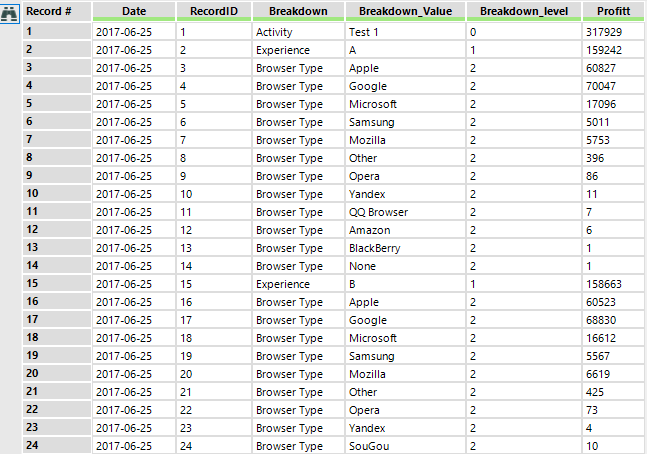The height and width of the screenshot is (454, 647).
Task: Select row header for record 15
Action: click(x=56, y=284)
